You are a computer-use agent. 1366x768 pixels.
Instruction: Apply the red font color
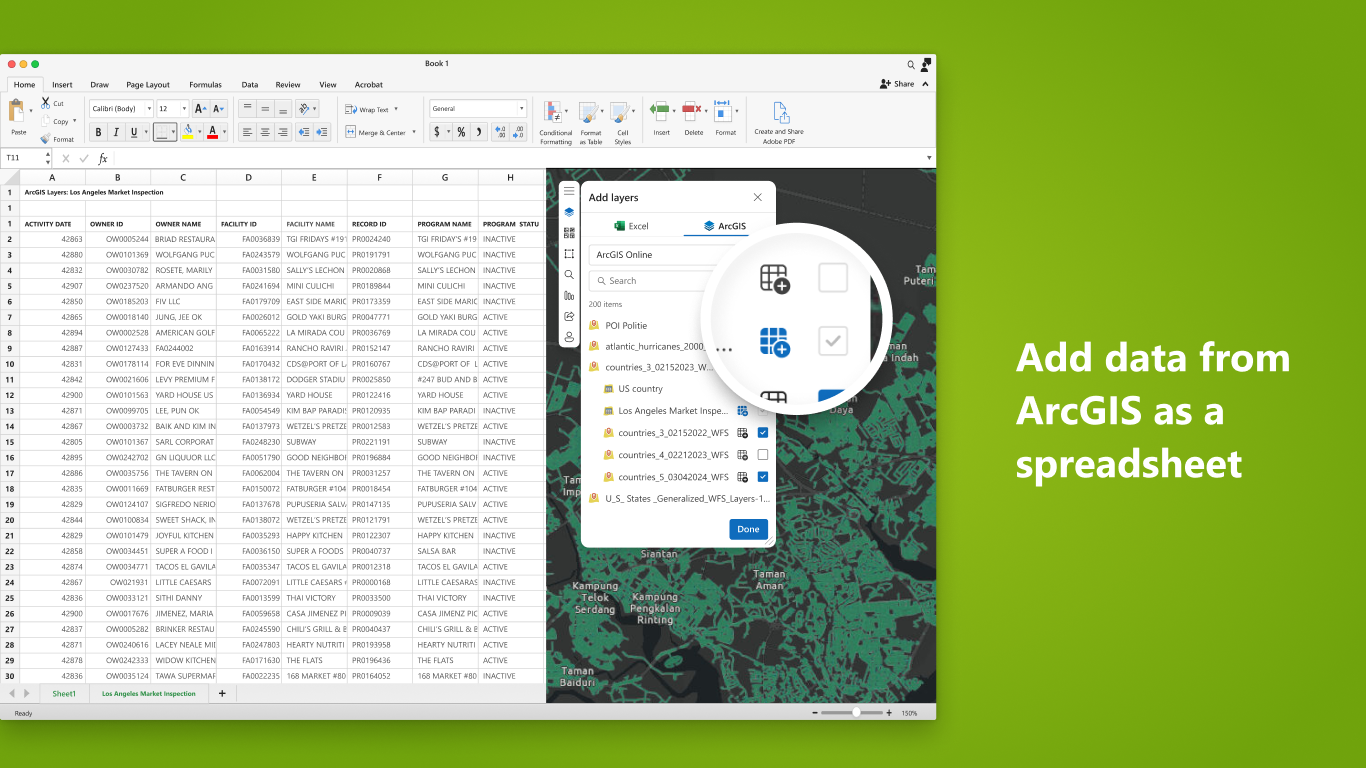pyautogui.click(x=212, y=132)
